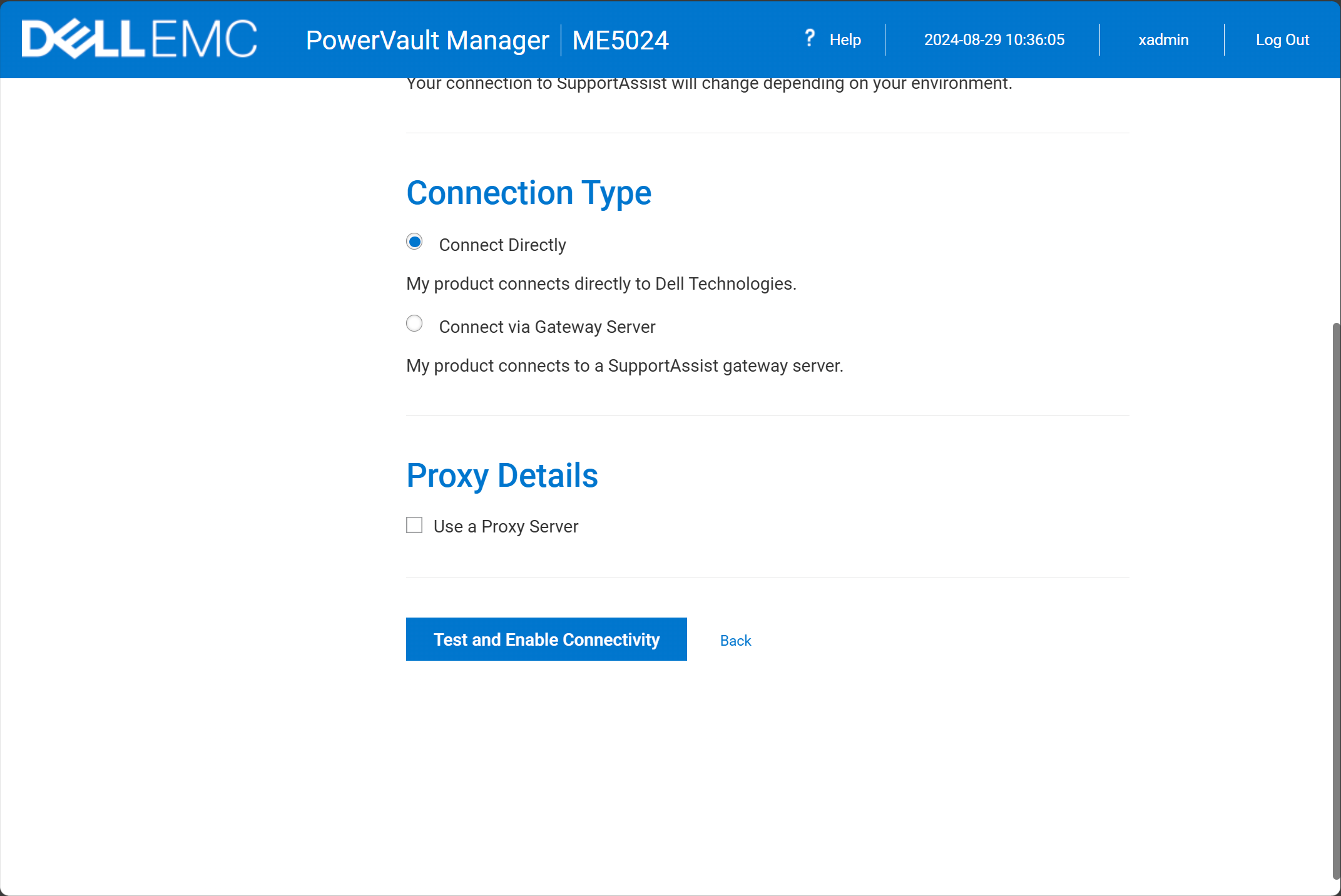The height and width of the screenshot is (896, 1341).
Task: Click Test and Enable Connectivity button
Action: coord(546,639)
